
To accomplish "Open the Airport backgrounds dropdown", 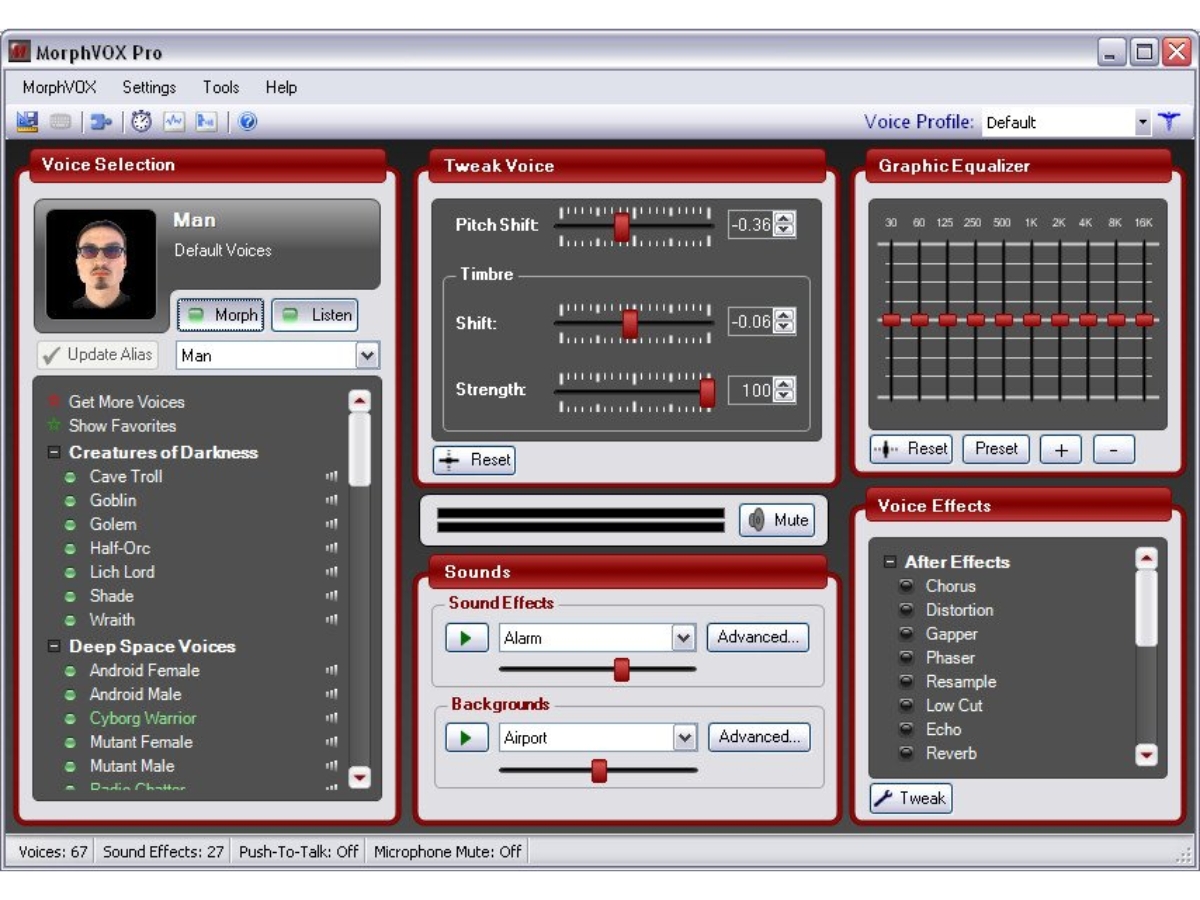I will click(685, 738).
